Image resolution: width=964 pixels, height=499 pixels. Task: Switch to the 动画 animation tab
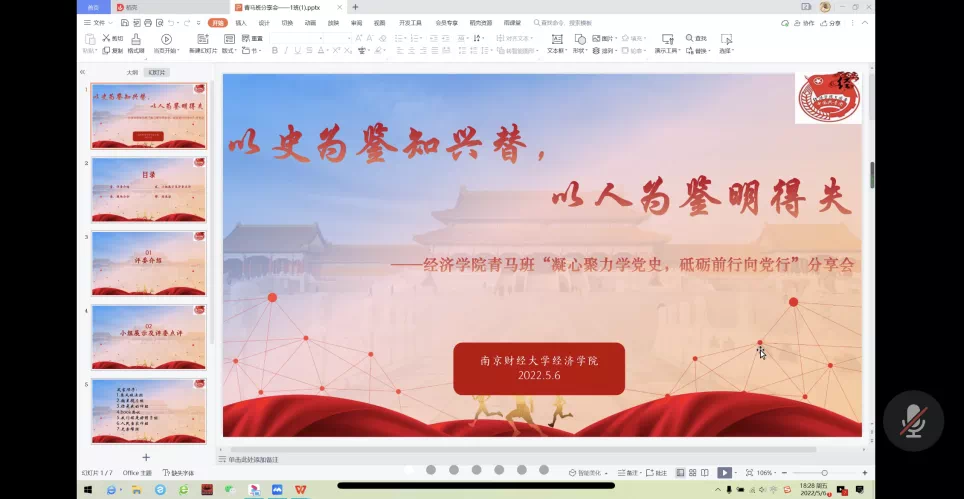tap(310, 22)
